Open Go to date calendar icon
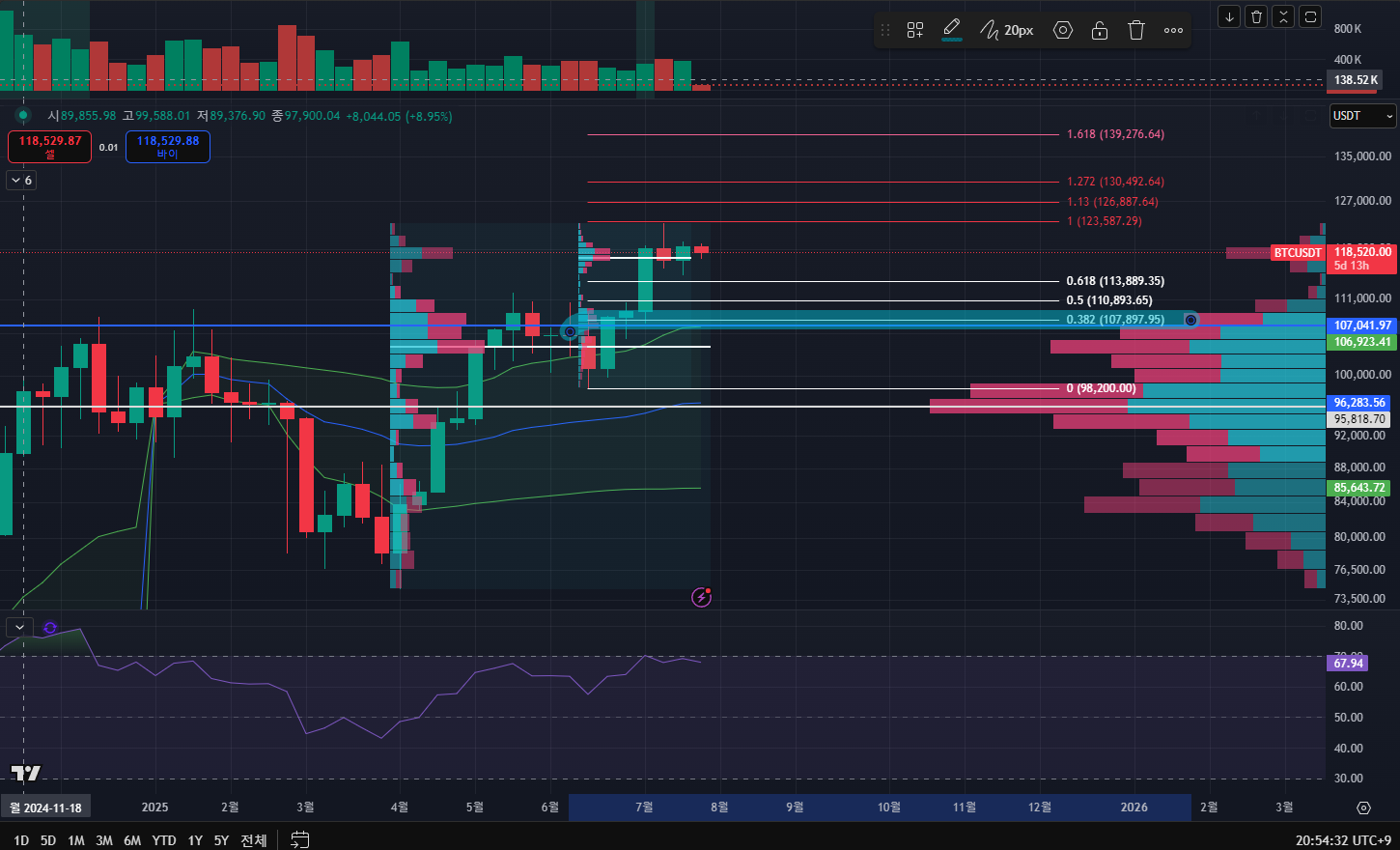This screenshot has height=850, width=1400. (300, 839)
